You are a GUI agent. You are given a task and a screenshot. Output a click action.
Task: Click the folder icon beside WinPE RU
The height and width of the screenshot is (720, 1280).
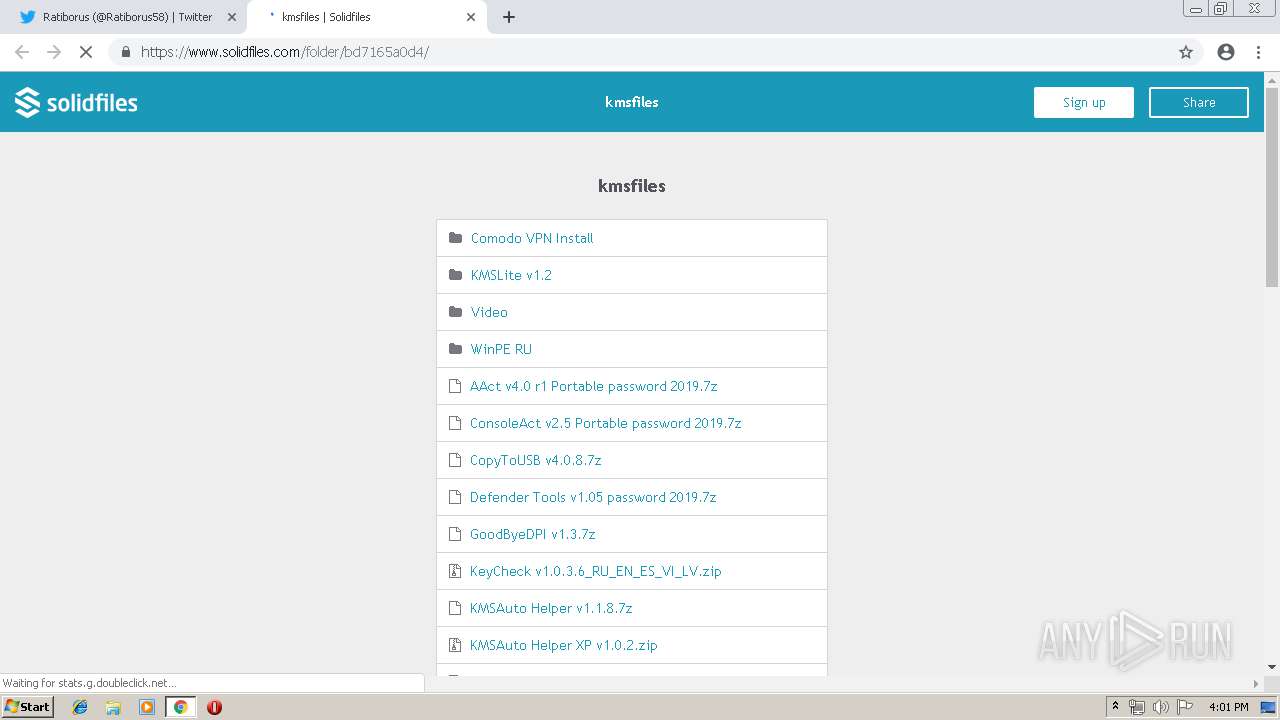coord(456,349)
